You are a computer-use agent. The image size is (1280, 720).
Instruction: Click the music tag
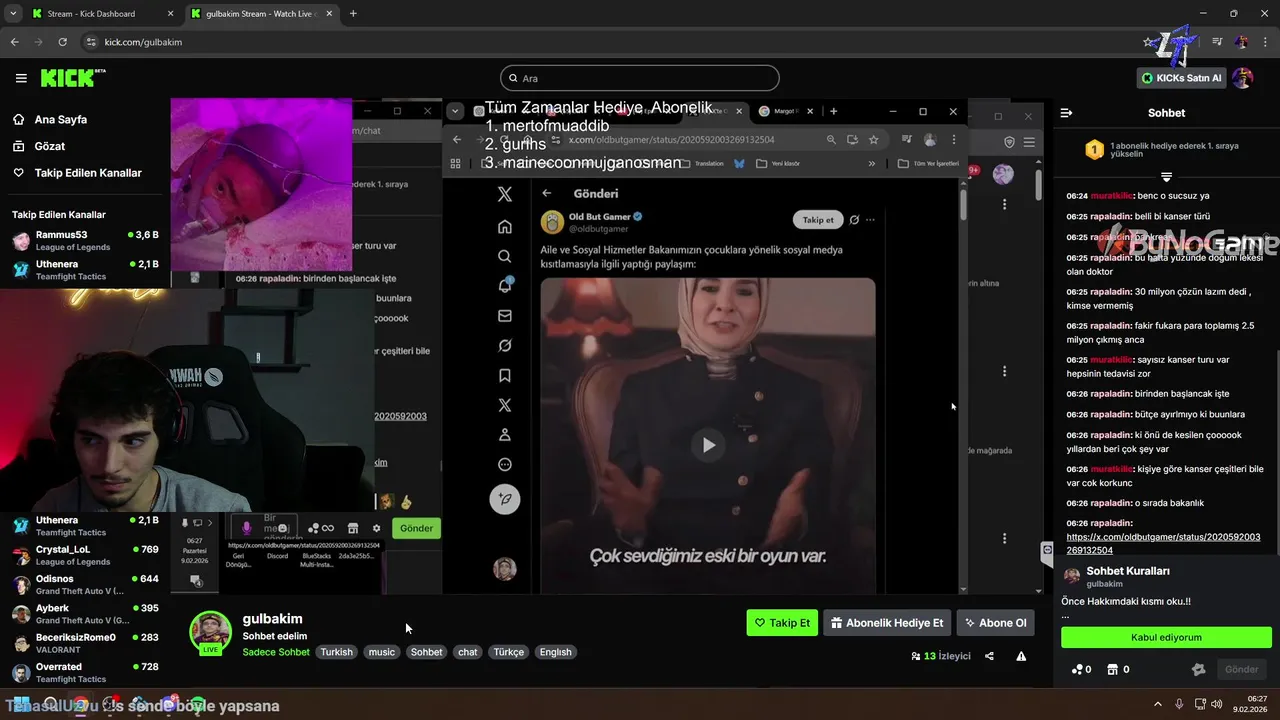[x=382, y=652]
